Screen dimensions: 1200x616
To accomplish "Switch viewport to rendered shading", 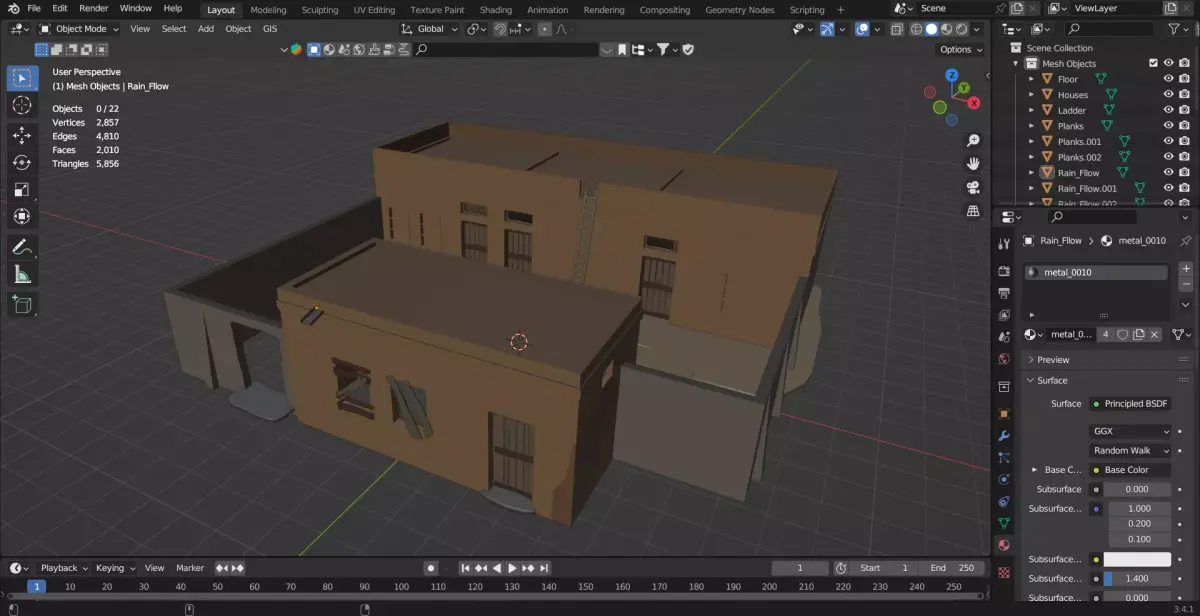I will click(x=961, y=29).
